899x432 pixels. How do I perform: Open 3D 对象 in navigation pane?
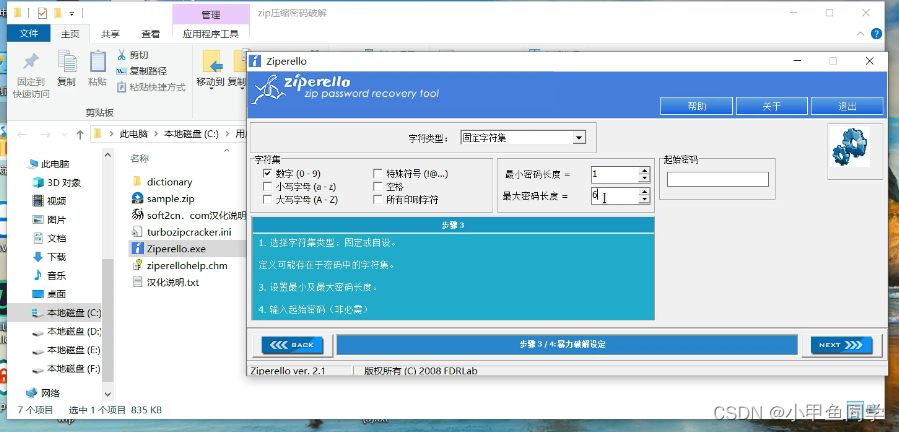64,182
